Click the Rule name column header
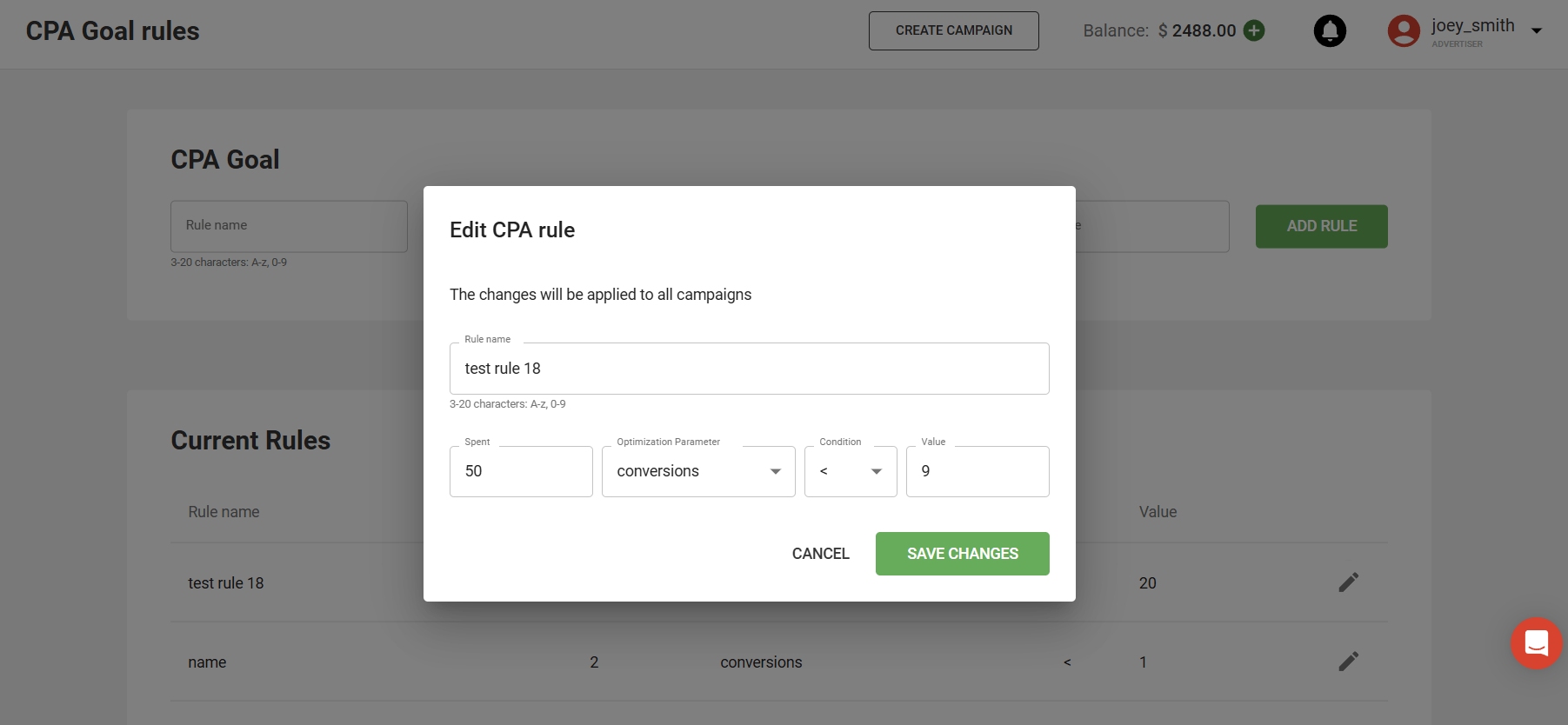 coord(224,512)
